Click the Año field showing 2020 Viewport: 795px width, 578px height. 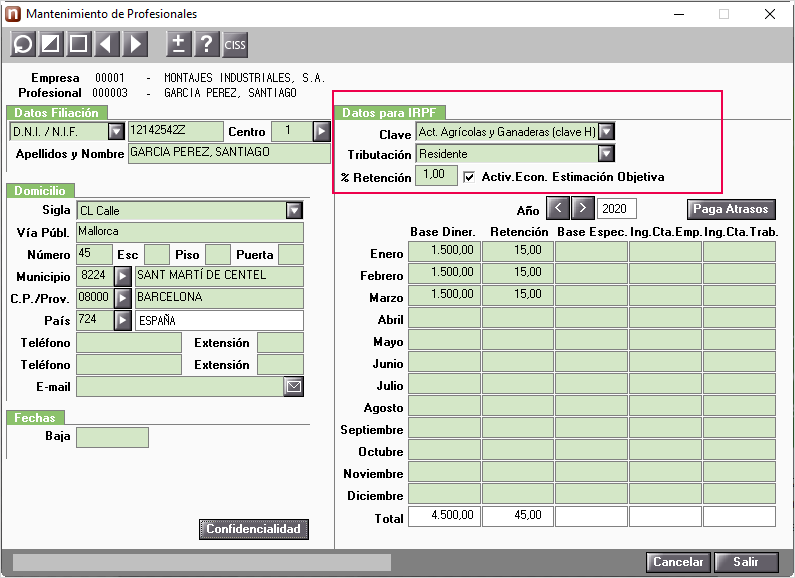[x=617, y=208]
